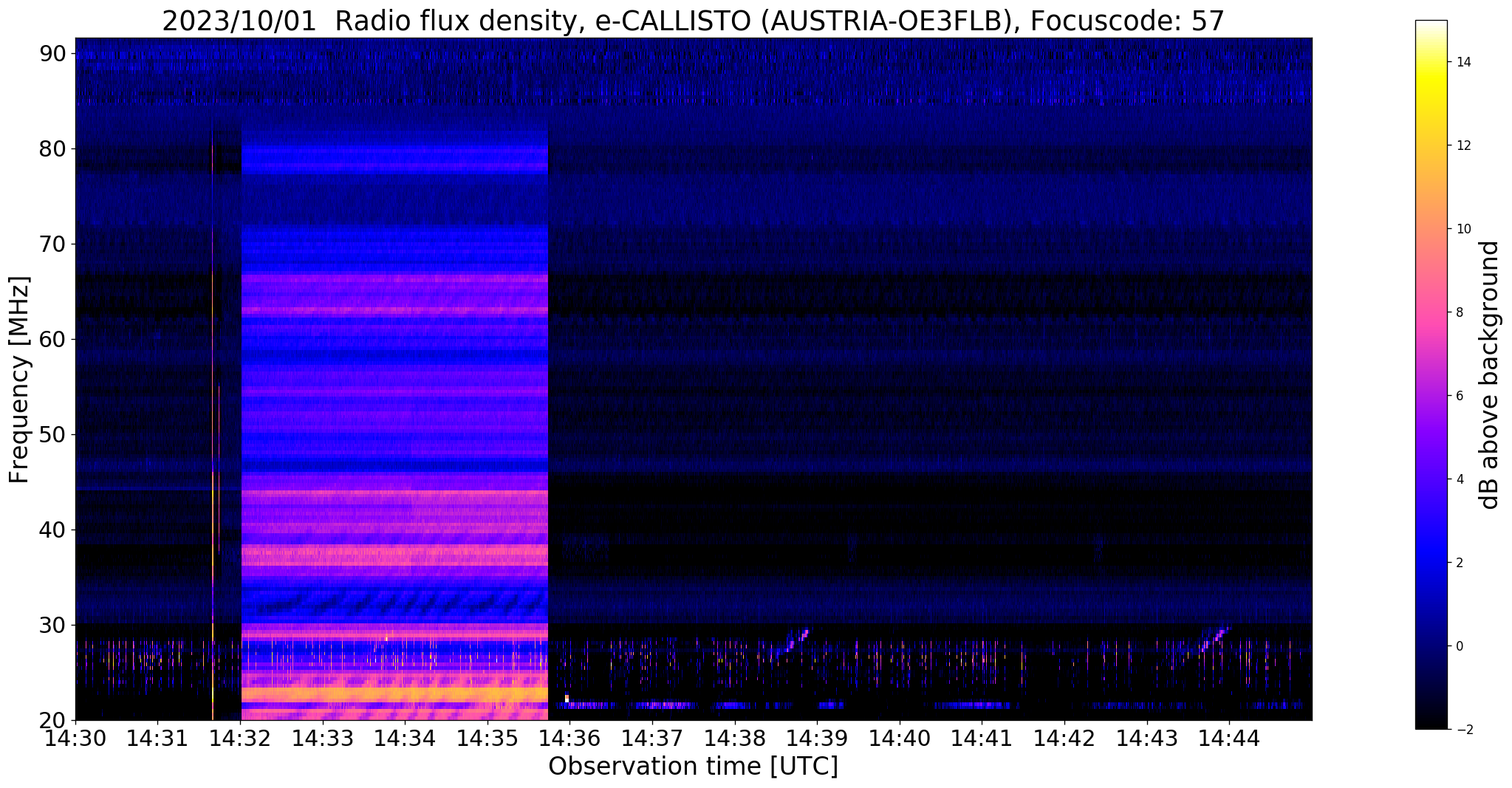
Task: Click the white spot at 14:36 near 22 MHz
Action: pos(567,698)
